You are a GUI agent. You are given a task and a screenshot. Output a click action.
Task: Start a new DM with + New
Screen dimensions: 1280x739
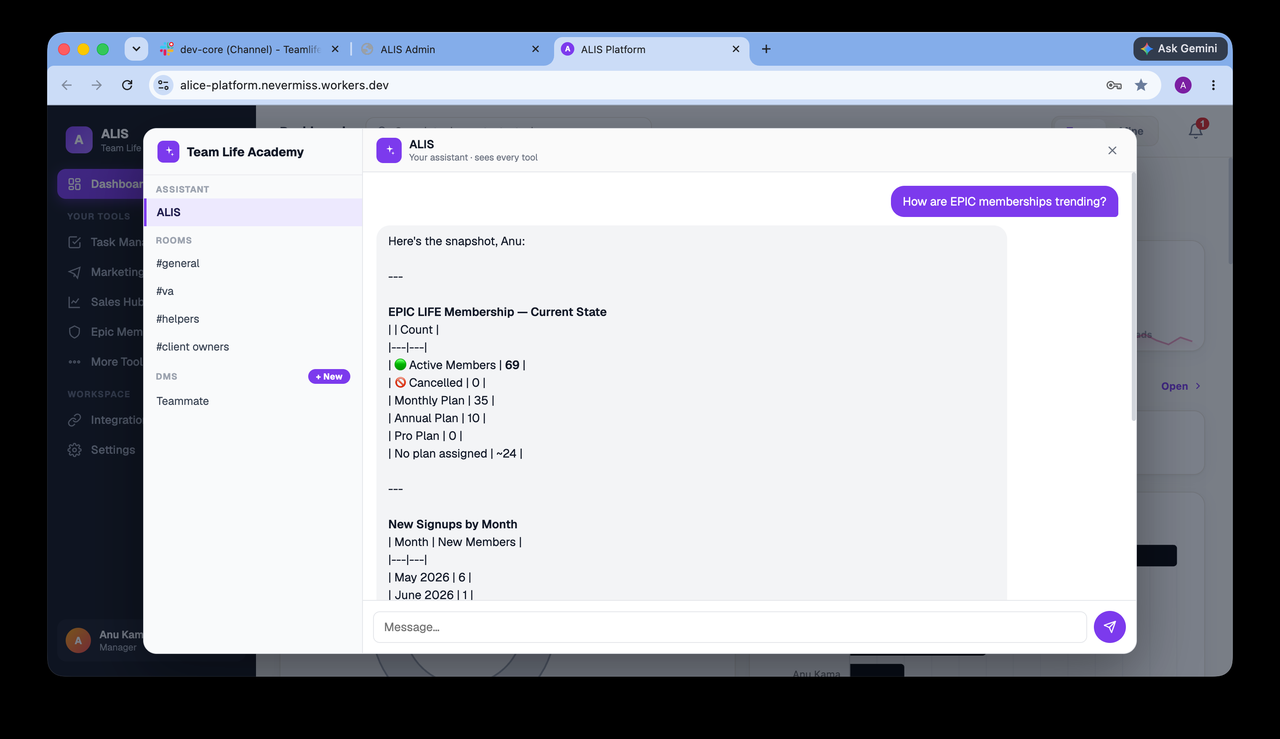(329, 377)
